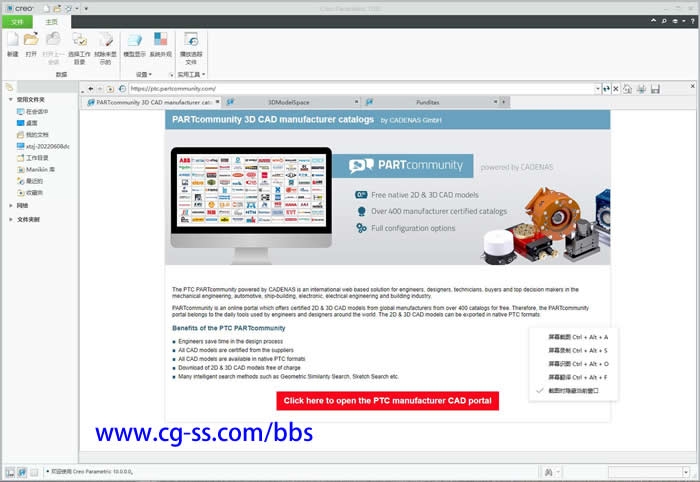Open the 文件 menu tab
The width and height of the screenshot is (700, 482).
pyautogui.click(x=16, y=20)
